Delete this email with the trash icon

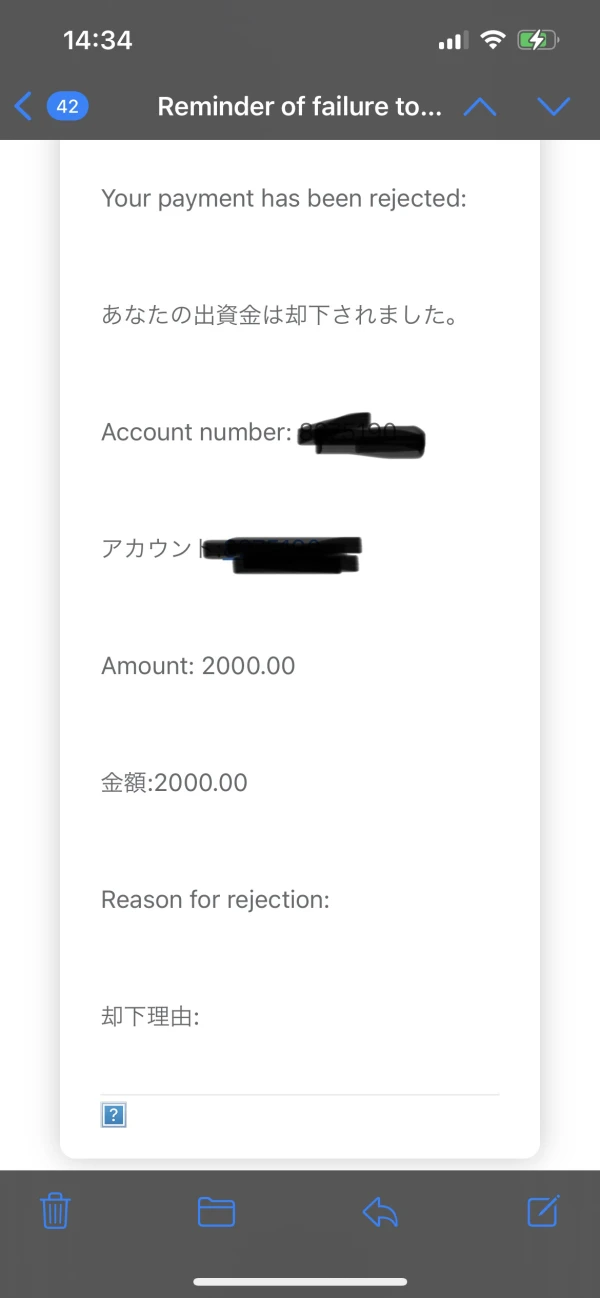(x=55, y=1212)
